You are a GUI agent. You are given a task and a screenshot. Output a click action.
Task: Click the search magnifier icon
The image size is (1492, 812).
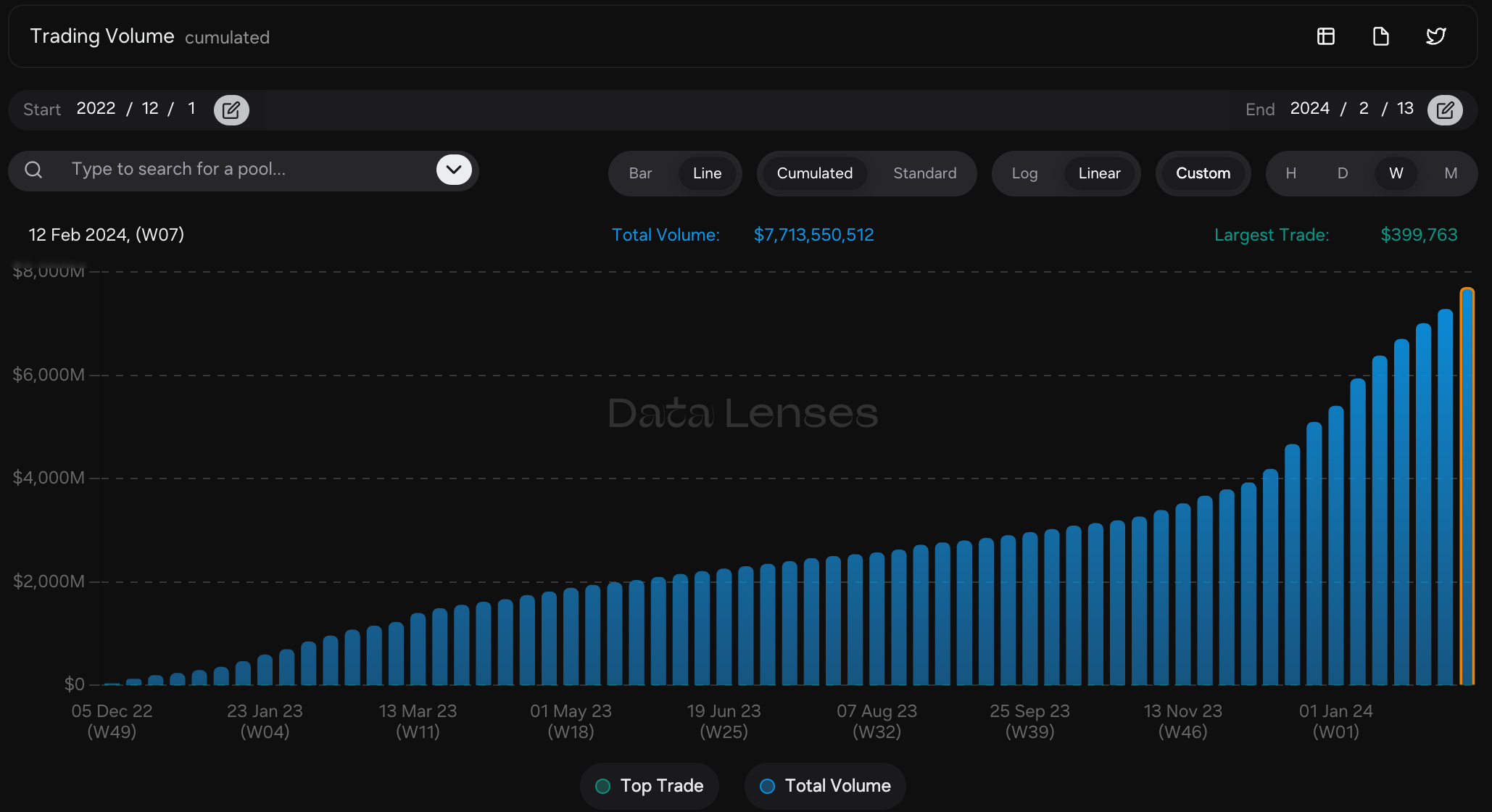[x=33, y=170]
